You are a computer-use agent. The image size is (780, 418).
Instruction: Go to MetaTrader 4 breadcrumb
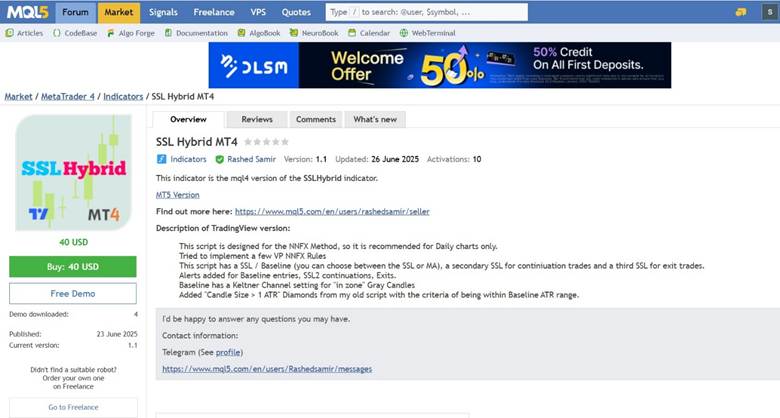coord(68,97)
